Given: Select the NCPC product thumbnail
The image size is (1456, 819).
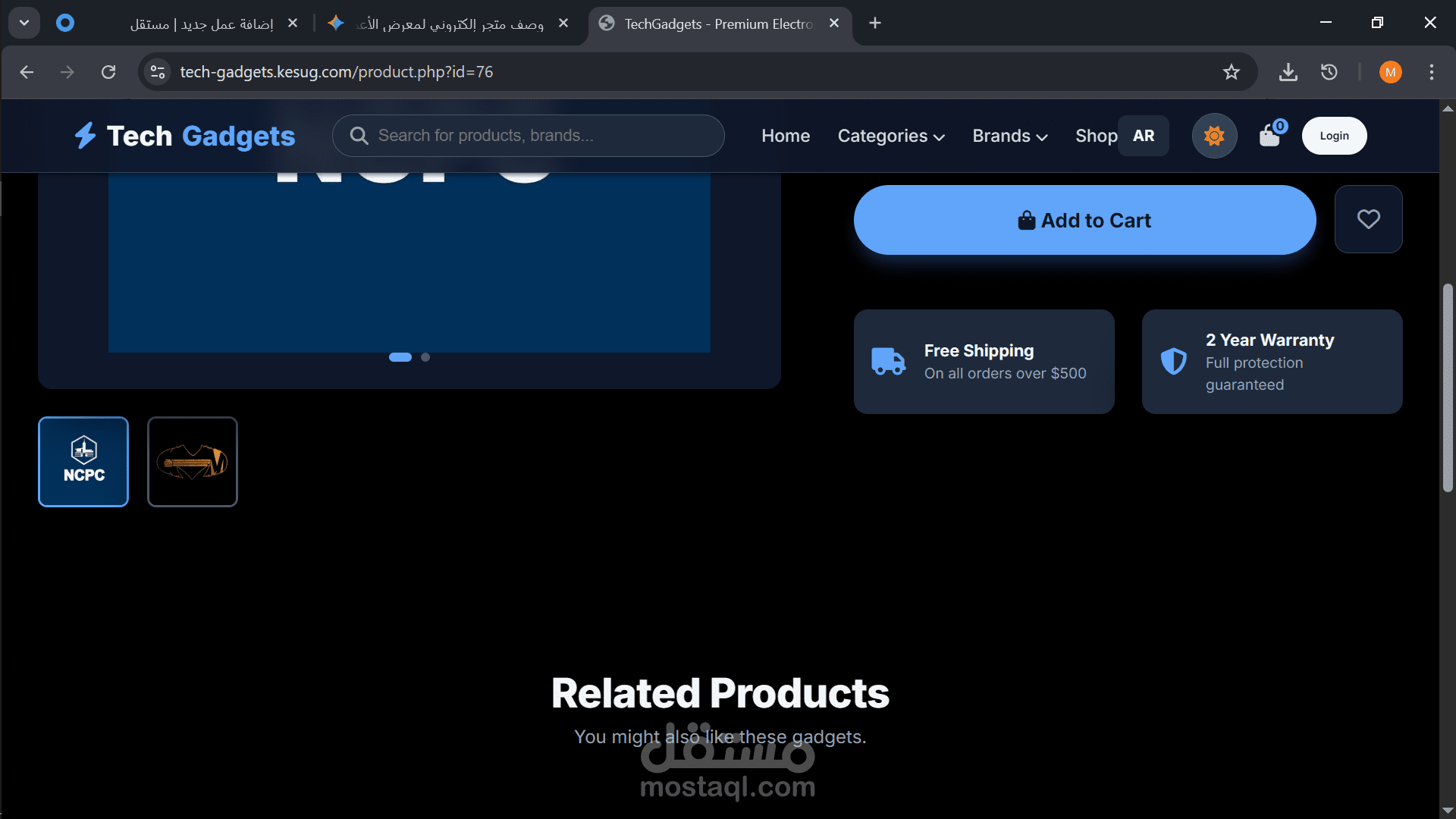Looking at the screenshot, I should 83,462.
